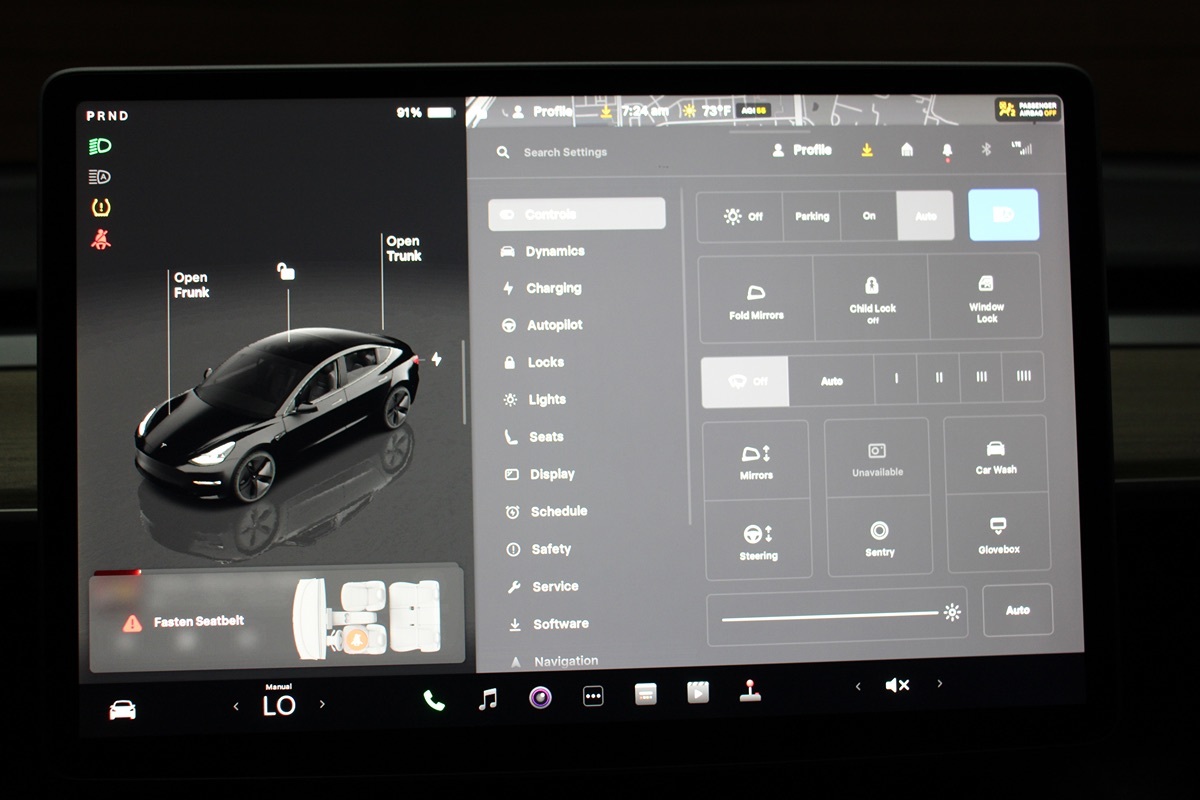Tap the car controls icon in bottom bar
This screenshot has height=800, width=1200.
[122, 710]
